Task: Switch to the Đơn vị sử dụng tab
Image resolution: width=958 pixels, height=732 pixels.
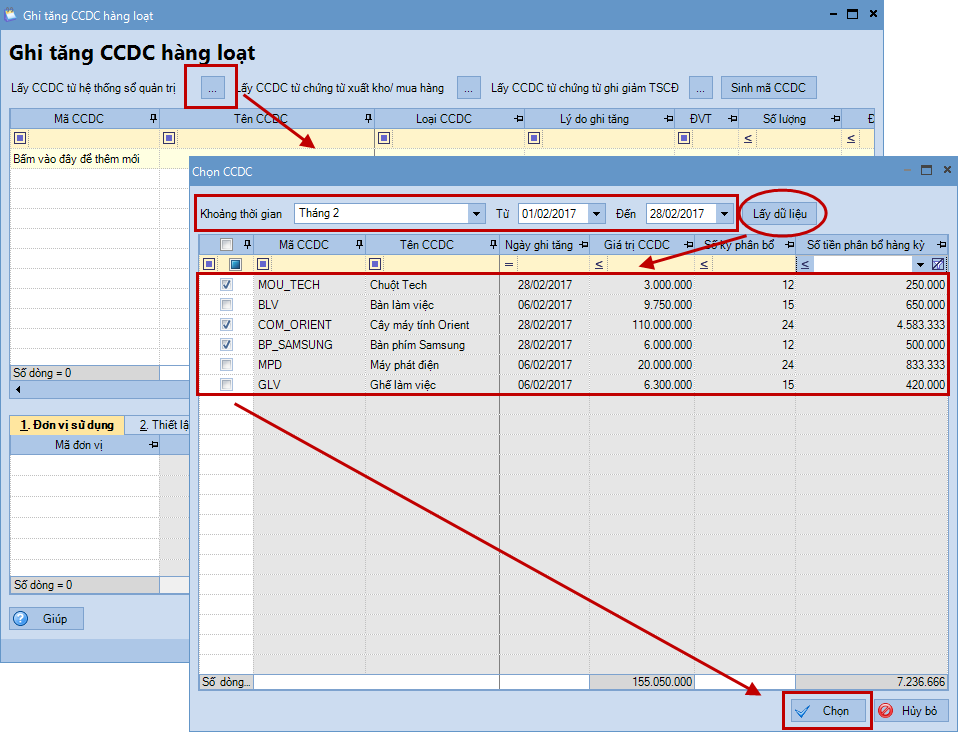Action: tap(65, 425)
